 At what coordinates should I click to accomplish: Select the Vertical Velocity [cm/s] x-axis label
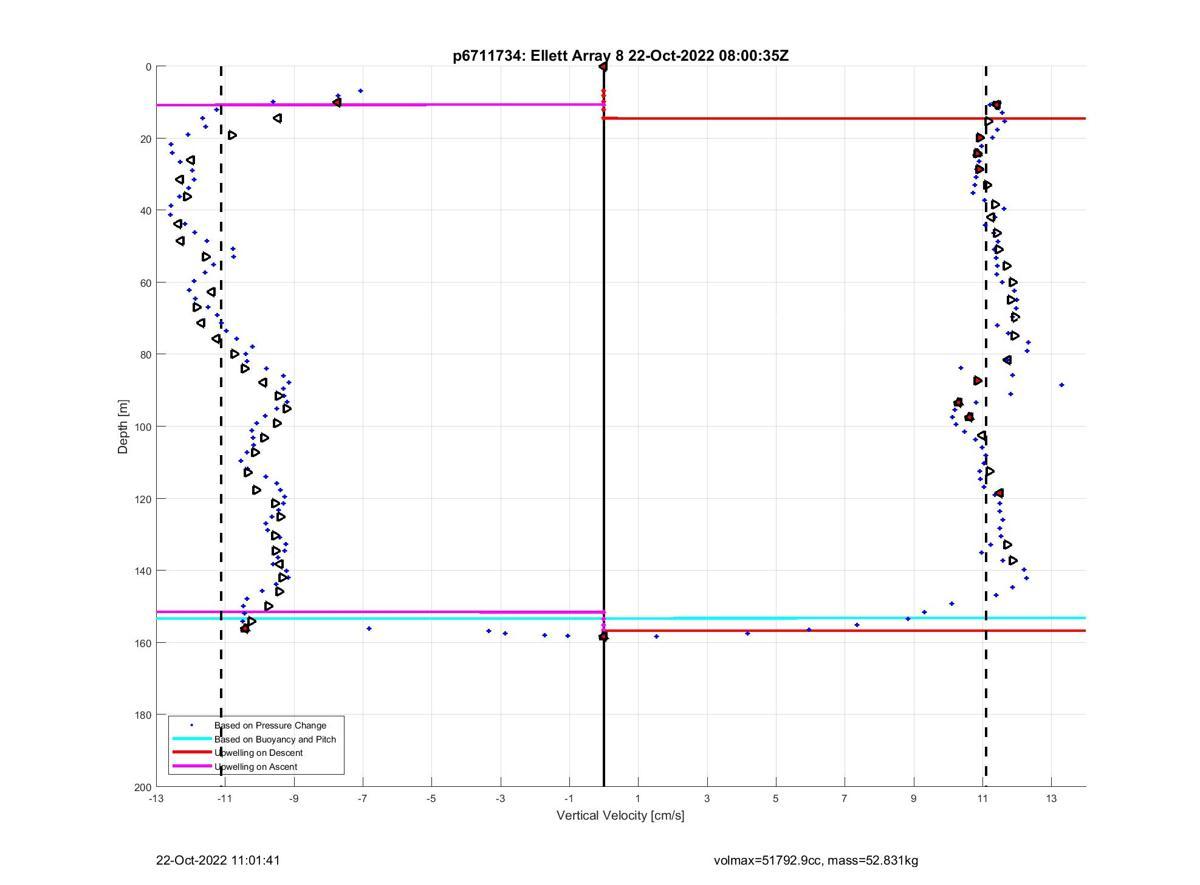(620, 815)
